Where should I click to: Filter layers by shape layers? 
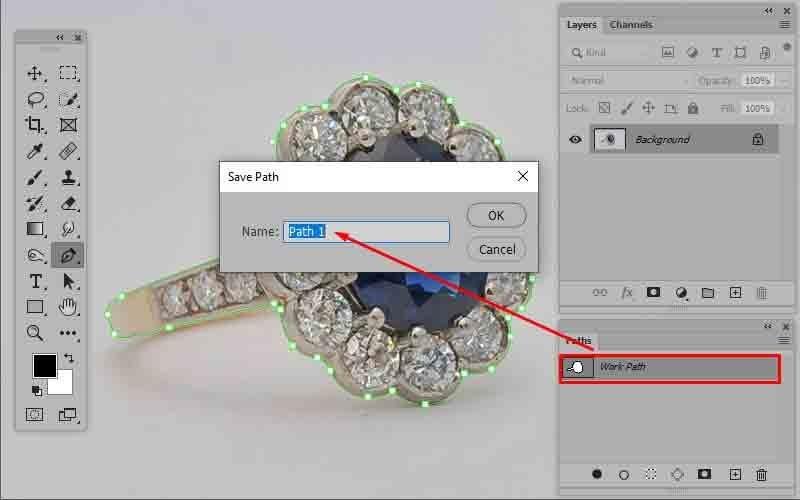pos(740,53)
